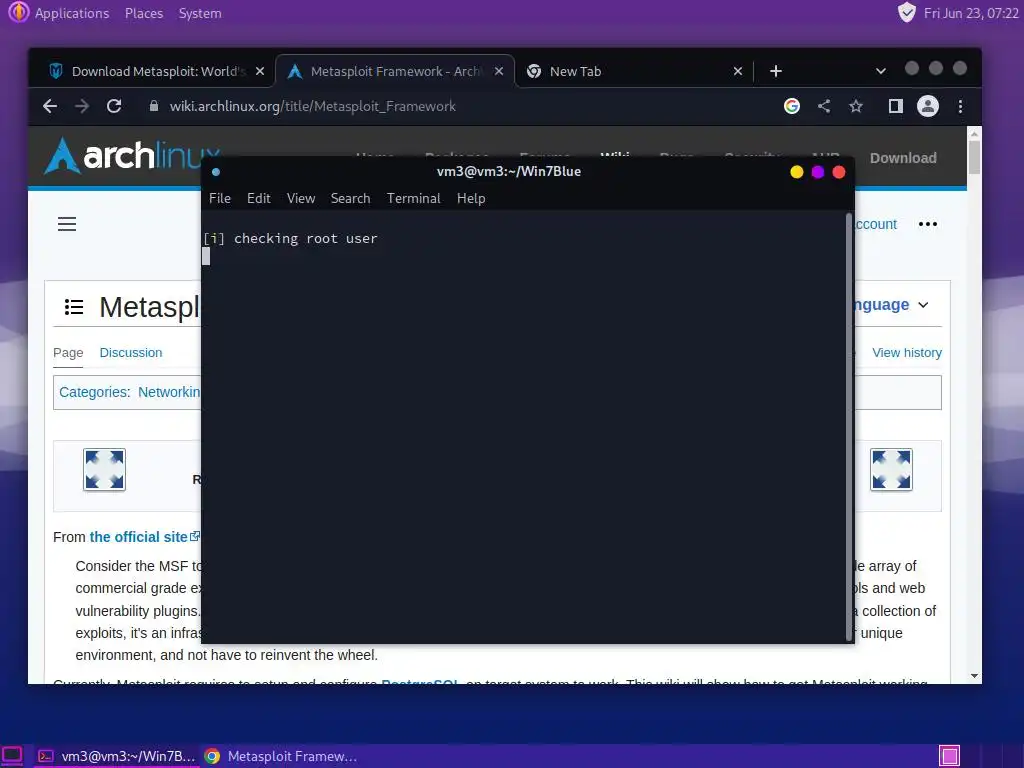Open the Download link in Arch header

(x=903, y=158)
